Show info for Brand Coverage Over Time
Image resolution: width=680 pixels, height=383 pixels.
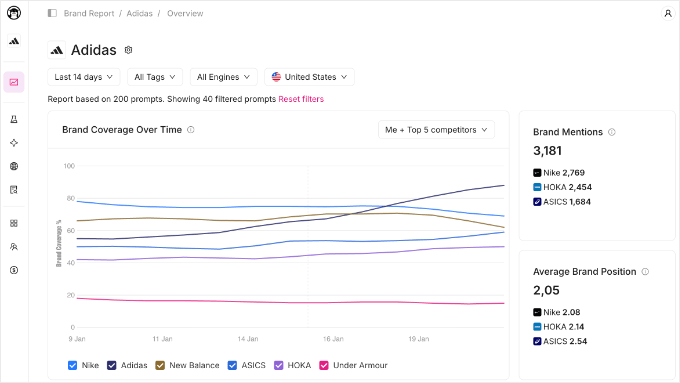190,130
